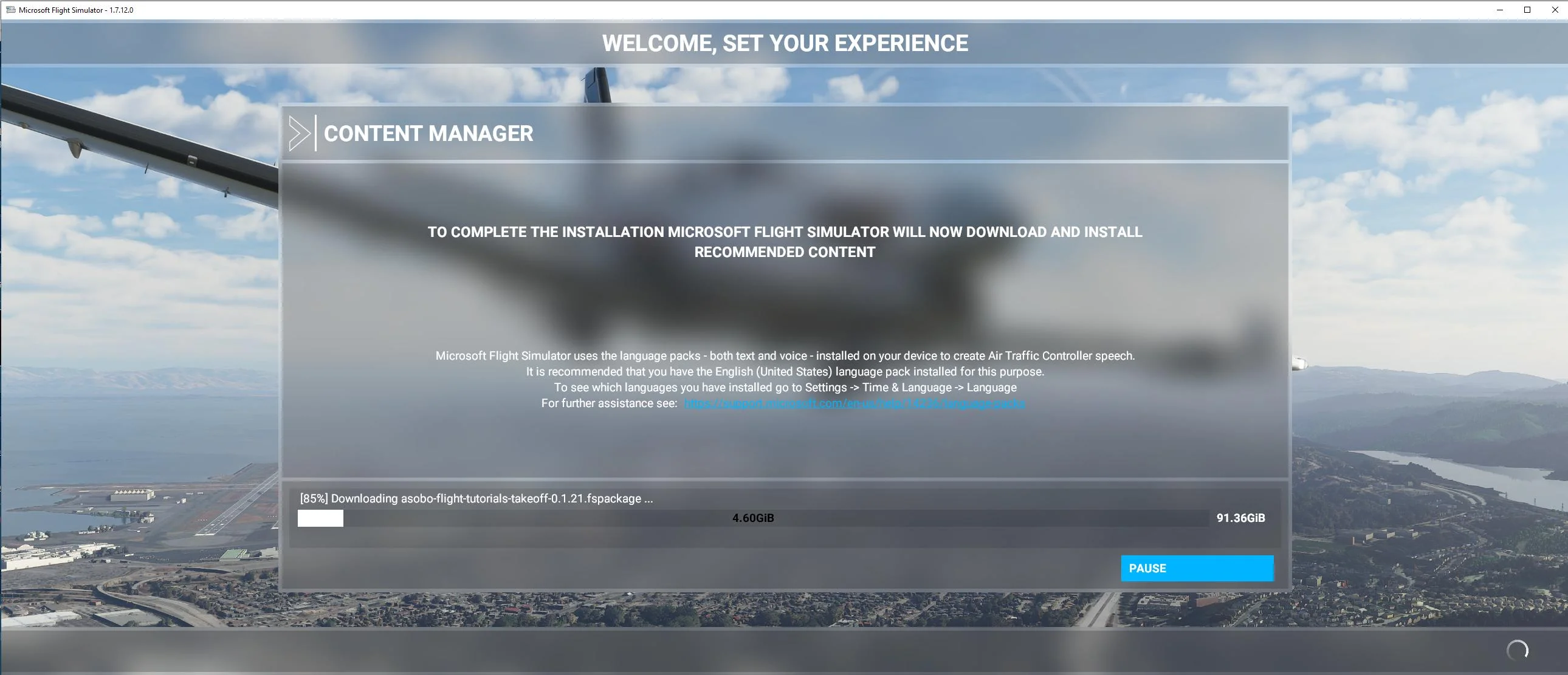Click the WELCOME, SET YOUR EXPERIENCE title
Image resolution: width=1568 pixels, height=675 pixels.
pos(785,43)
